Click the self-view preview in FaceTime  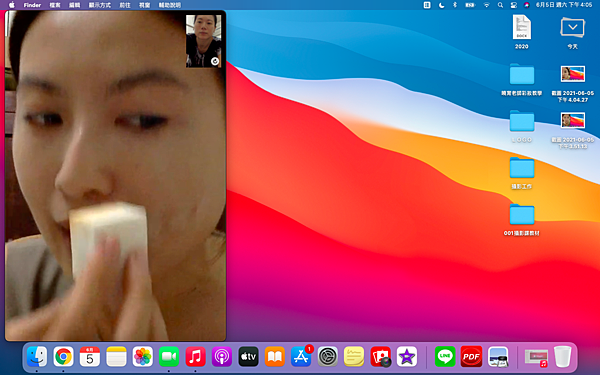click(204, 41)
